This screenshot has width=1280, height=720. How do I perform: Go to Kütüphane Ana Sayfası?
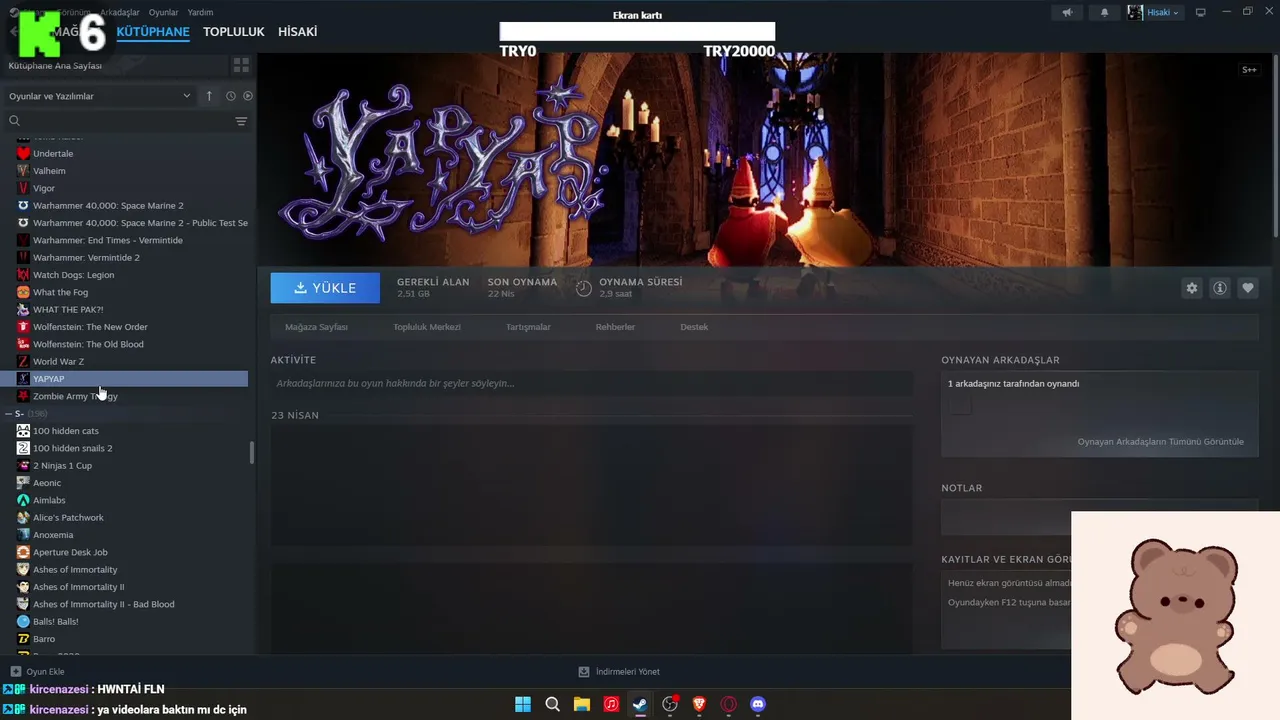point(55,66)
